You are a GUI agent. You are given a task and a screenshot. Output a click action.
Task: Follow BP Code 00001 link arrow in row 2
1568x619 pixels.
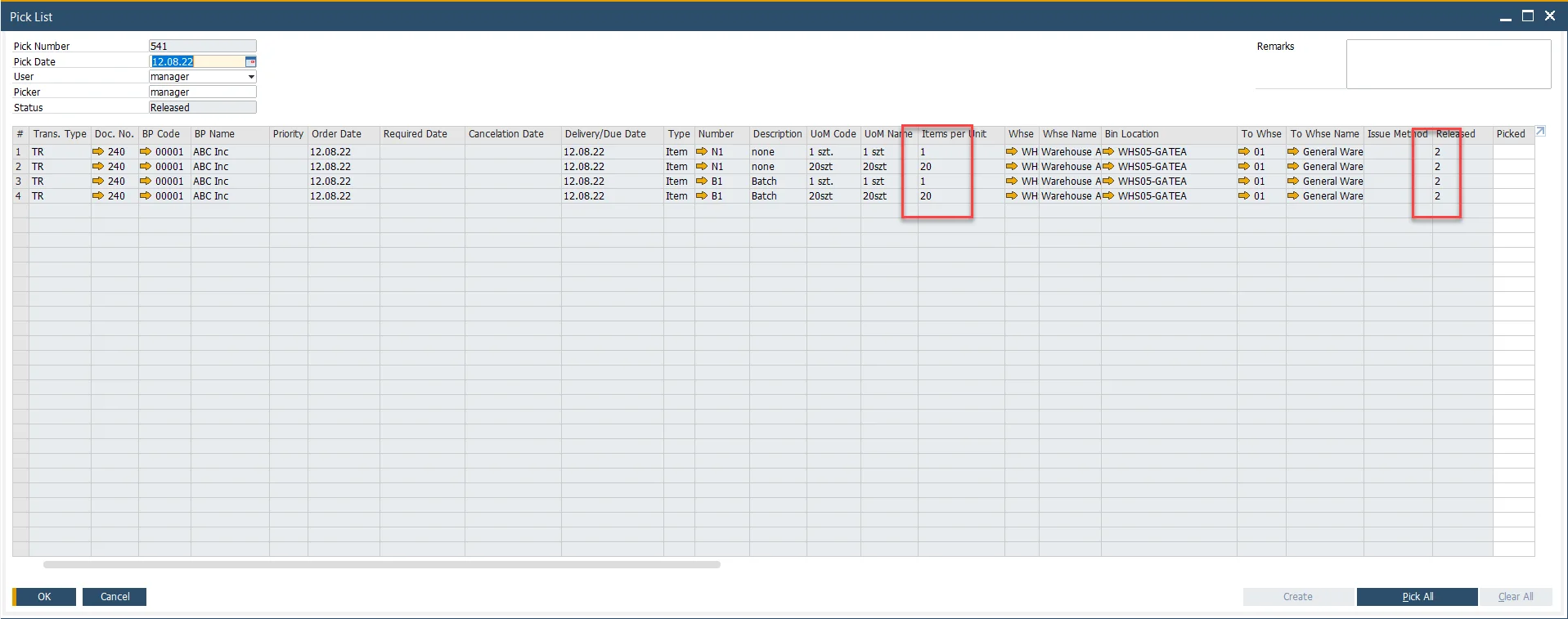pyautogui.click(x=146, y=166)
